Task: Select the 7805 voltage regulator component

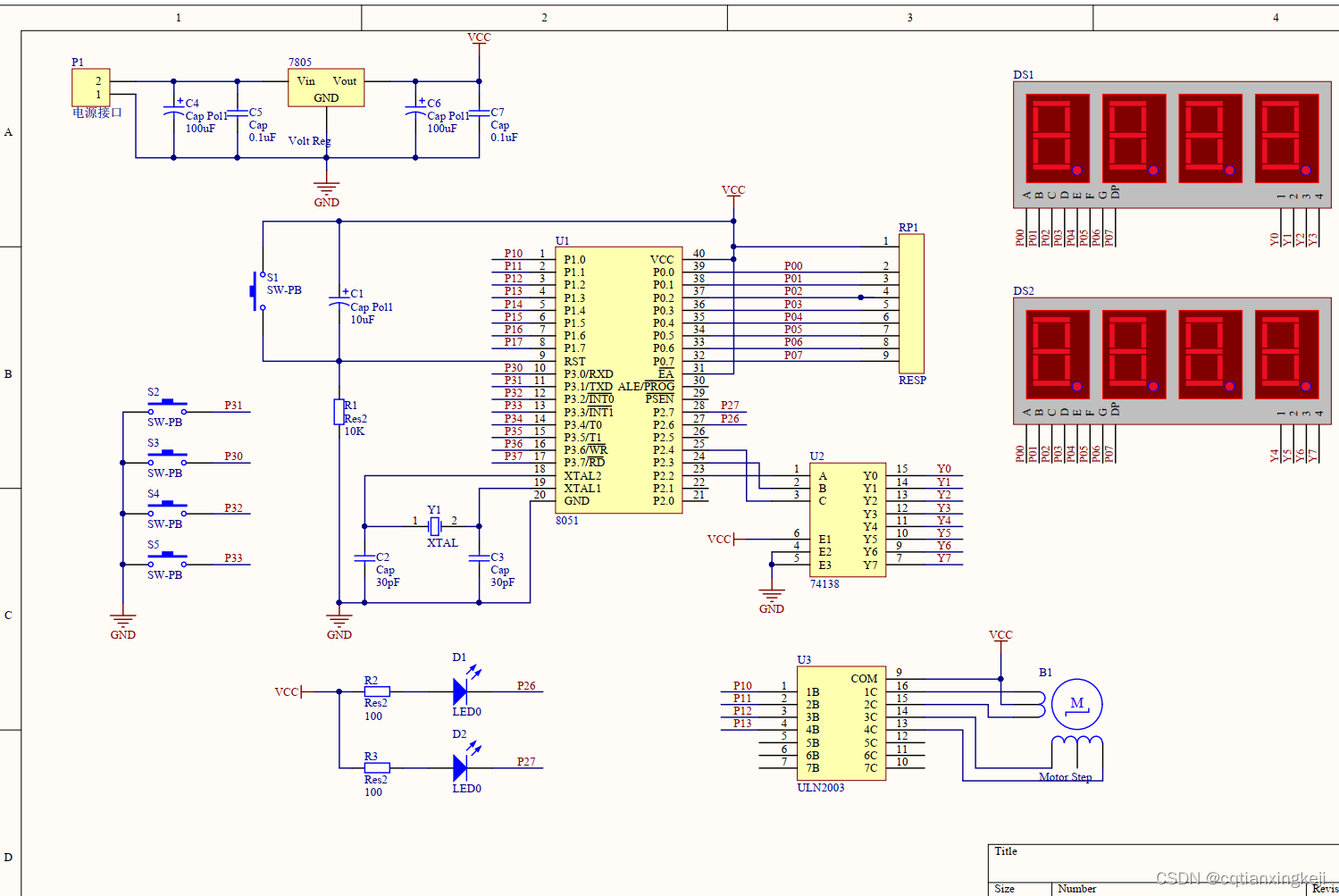Action: (326, 88)
